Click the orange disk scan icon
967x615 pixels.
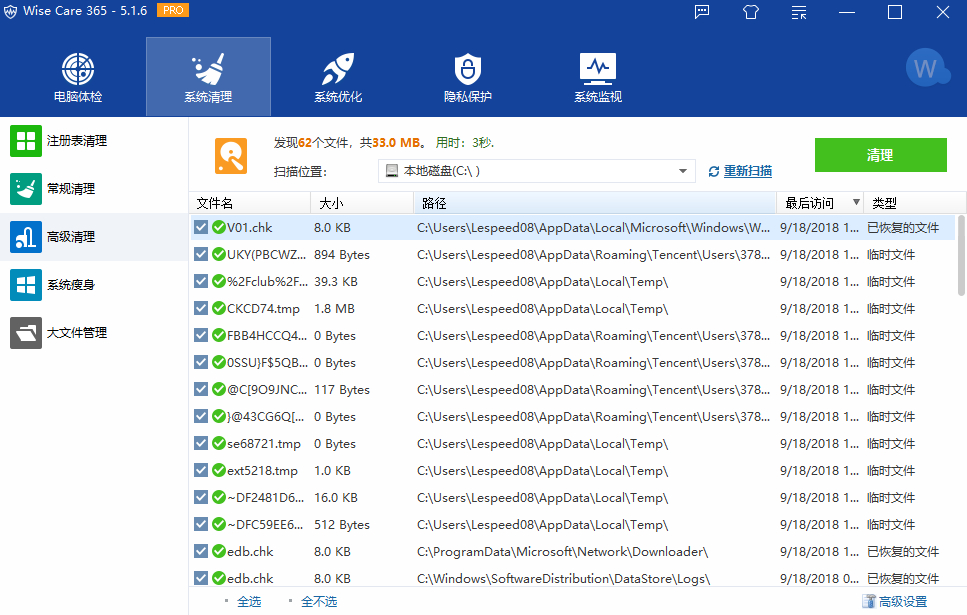pyautogui.click(x=231, y=156)
